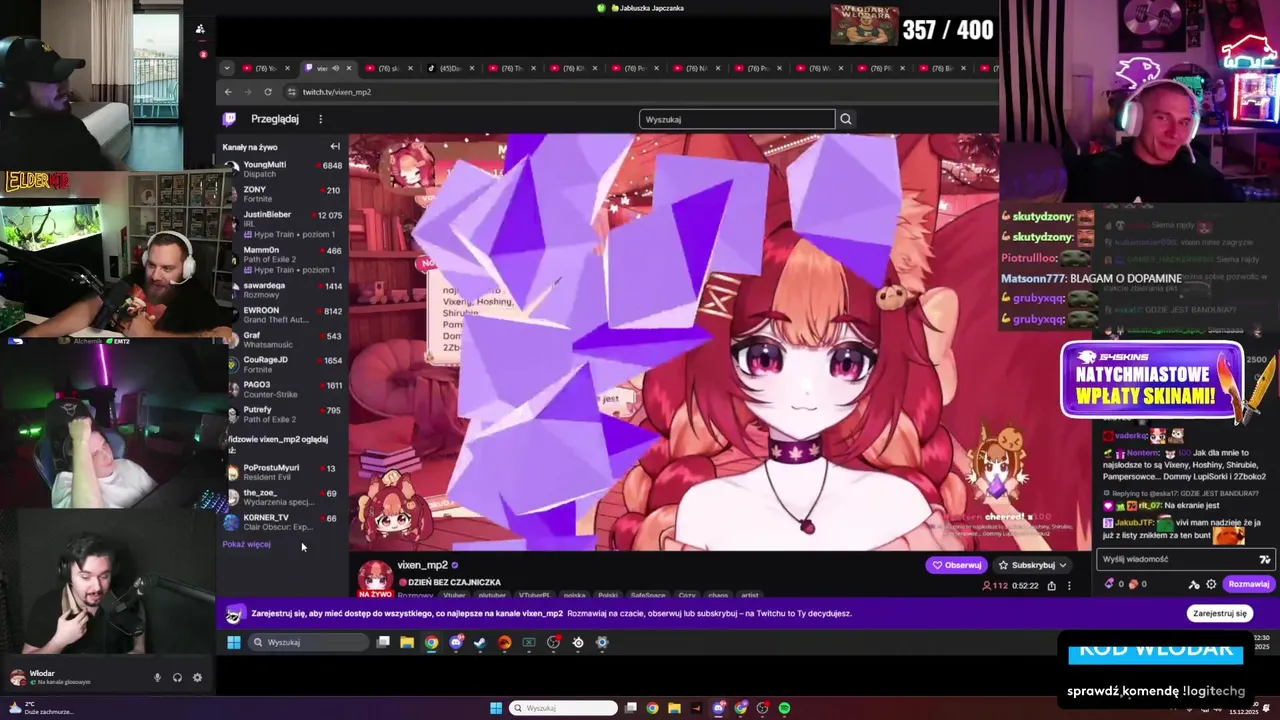
Task: Open chat settings gear icon
Action: (1211, 584)
